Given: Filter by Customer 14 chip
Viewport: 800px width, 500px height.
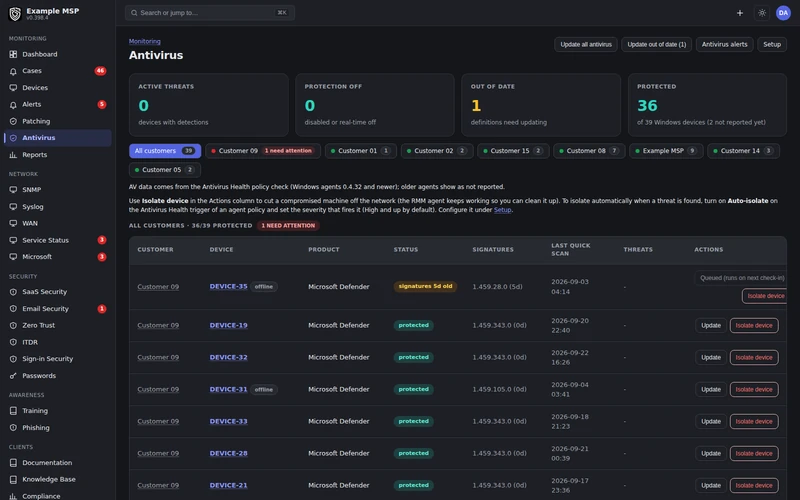Looking at the screenshot, I should click(x=743, y=151).
